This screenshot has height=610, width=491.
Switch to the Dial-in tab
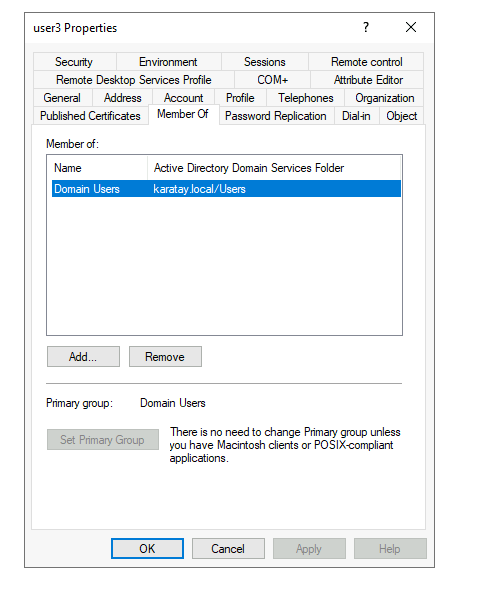tap(356, 116)
